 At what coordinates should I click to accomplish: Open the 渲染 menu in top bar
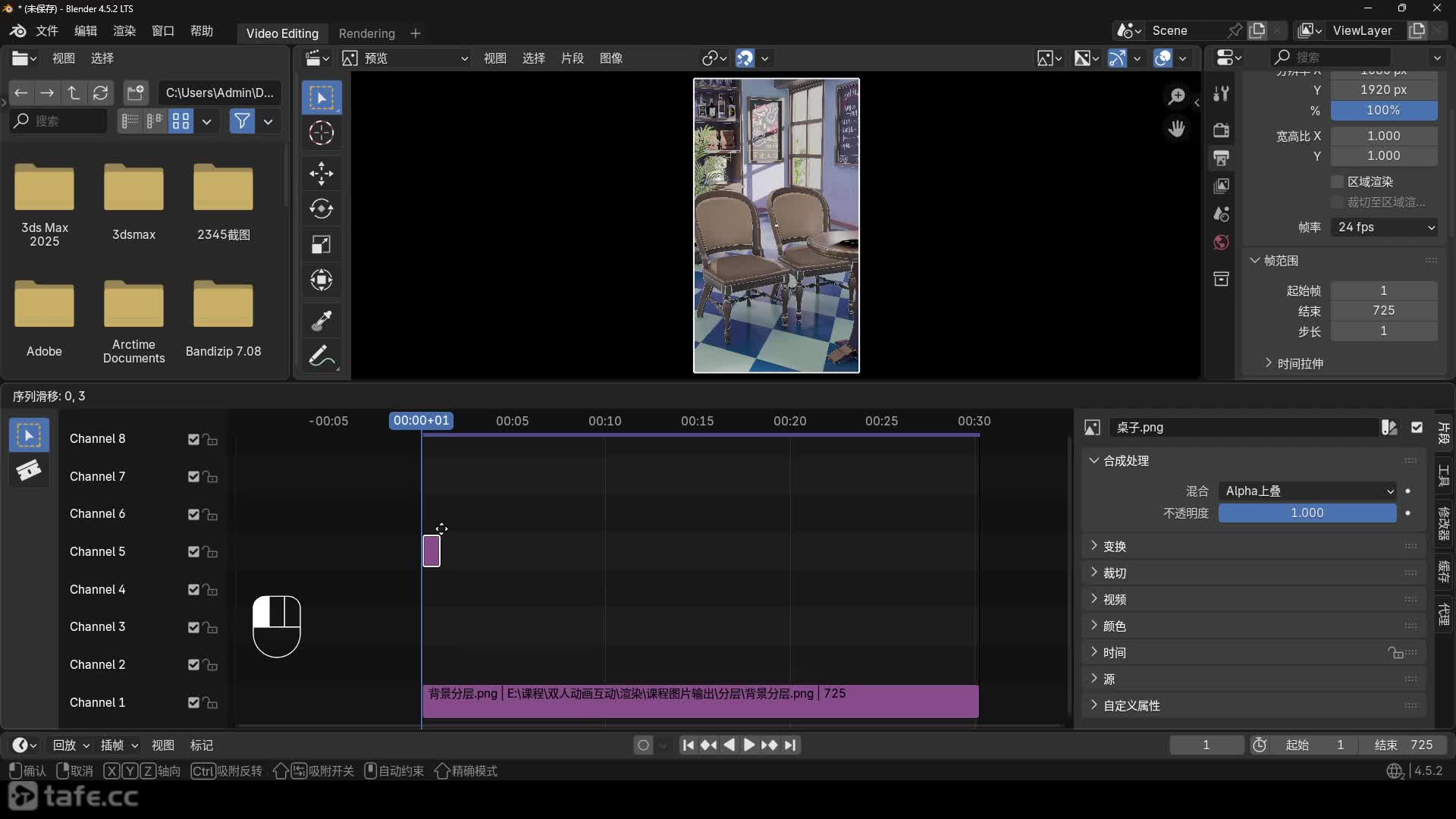[x=124, y=31]
